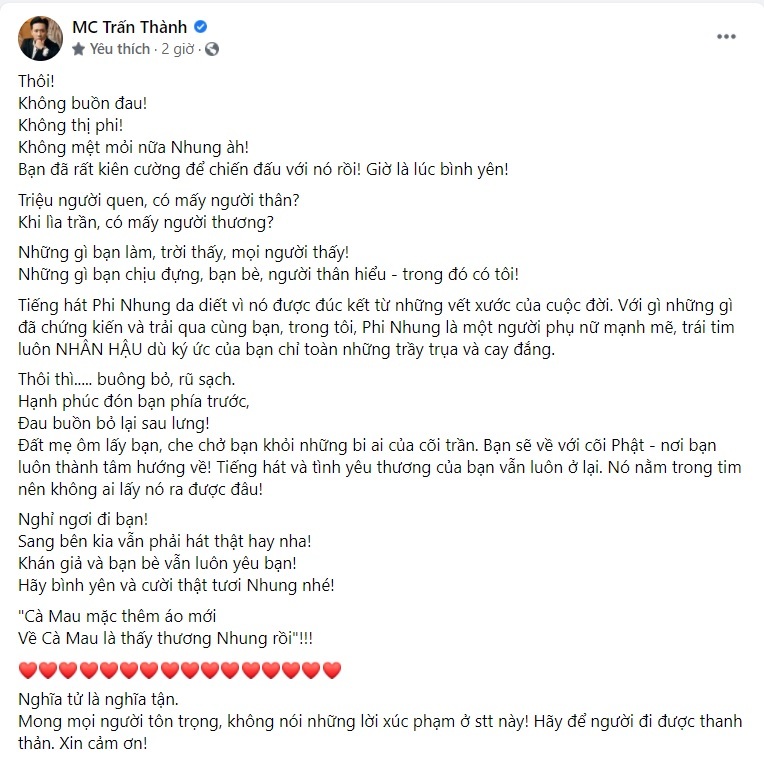764x763 pixels.
Task: Click the line "Nghỉ ngơi đi bạn!"
Action: pyautogui.click(x=83, y=519)
